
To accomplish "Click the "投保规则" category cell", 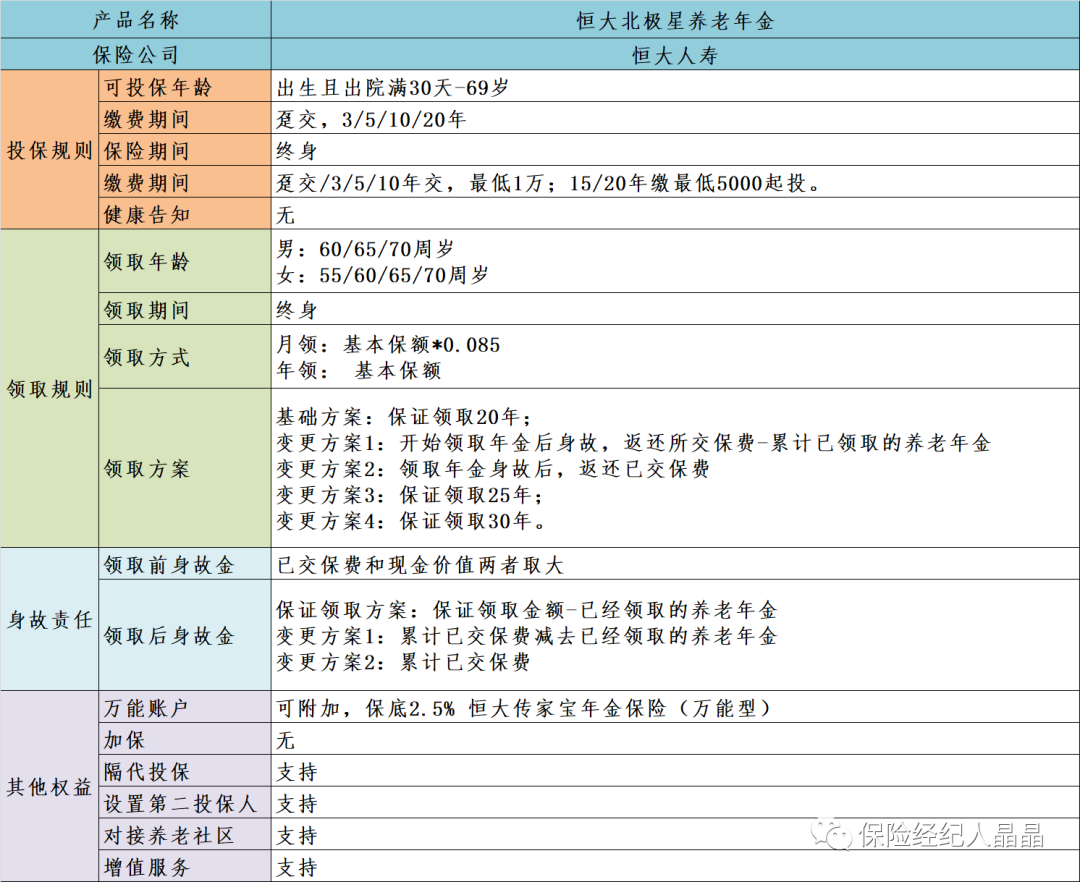I will click(50, 150).
